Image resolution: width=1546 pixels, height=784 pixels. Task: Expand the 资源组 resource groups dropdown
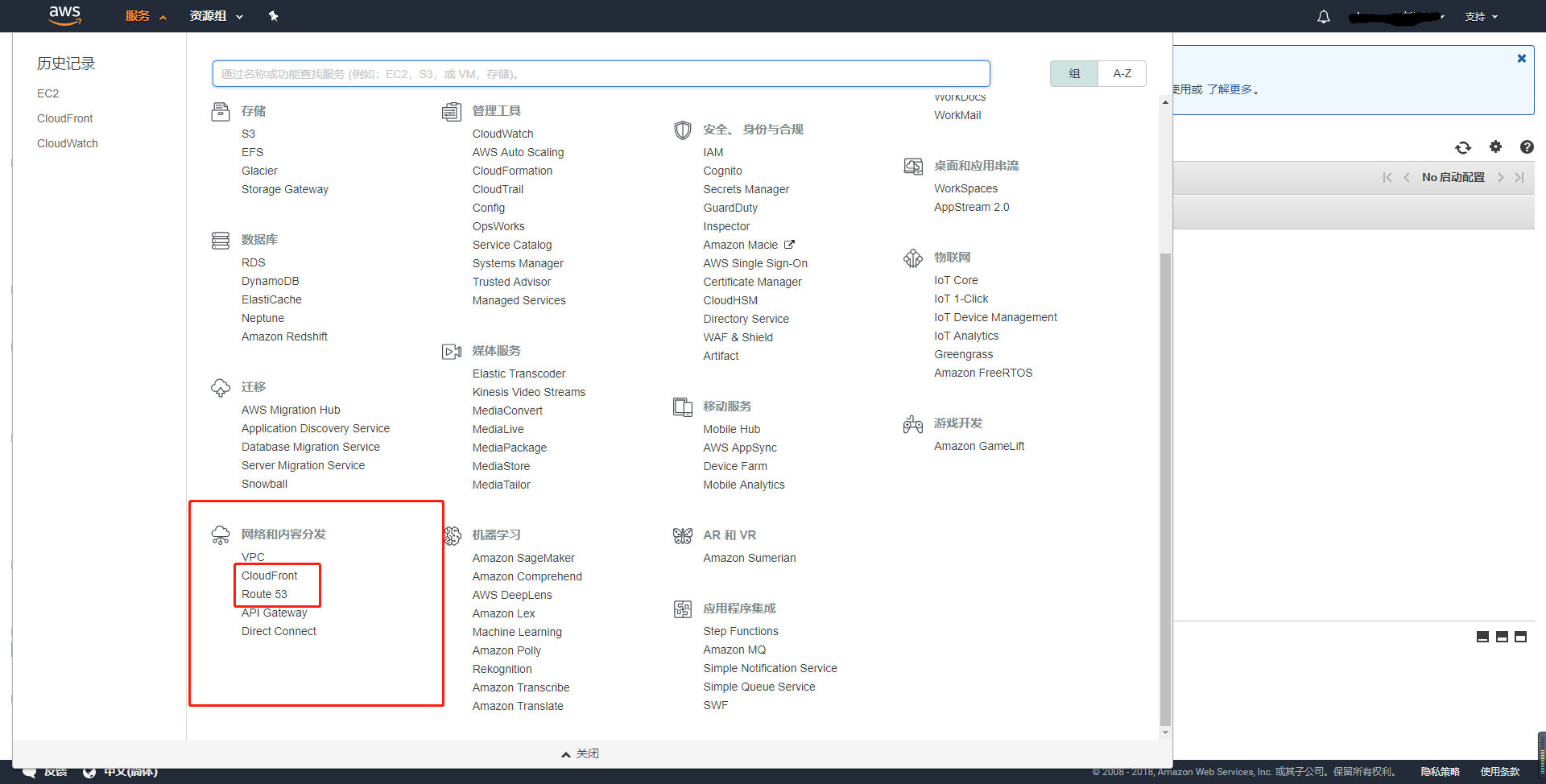pos(216,16)
